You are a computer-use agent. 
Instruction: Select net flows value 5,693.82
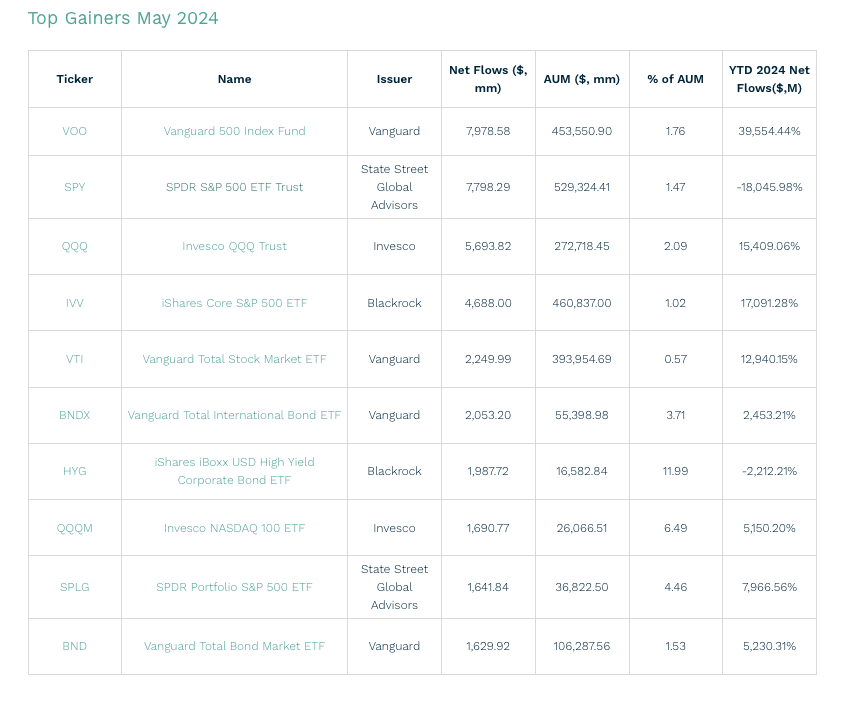(x=488, y=246)
